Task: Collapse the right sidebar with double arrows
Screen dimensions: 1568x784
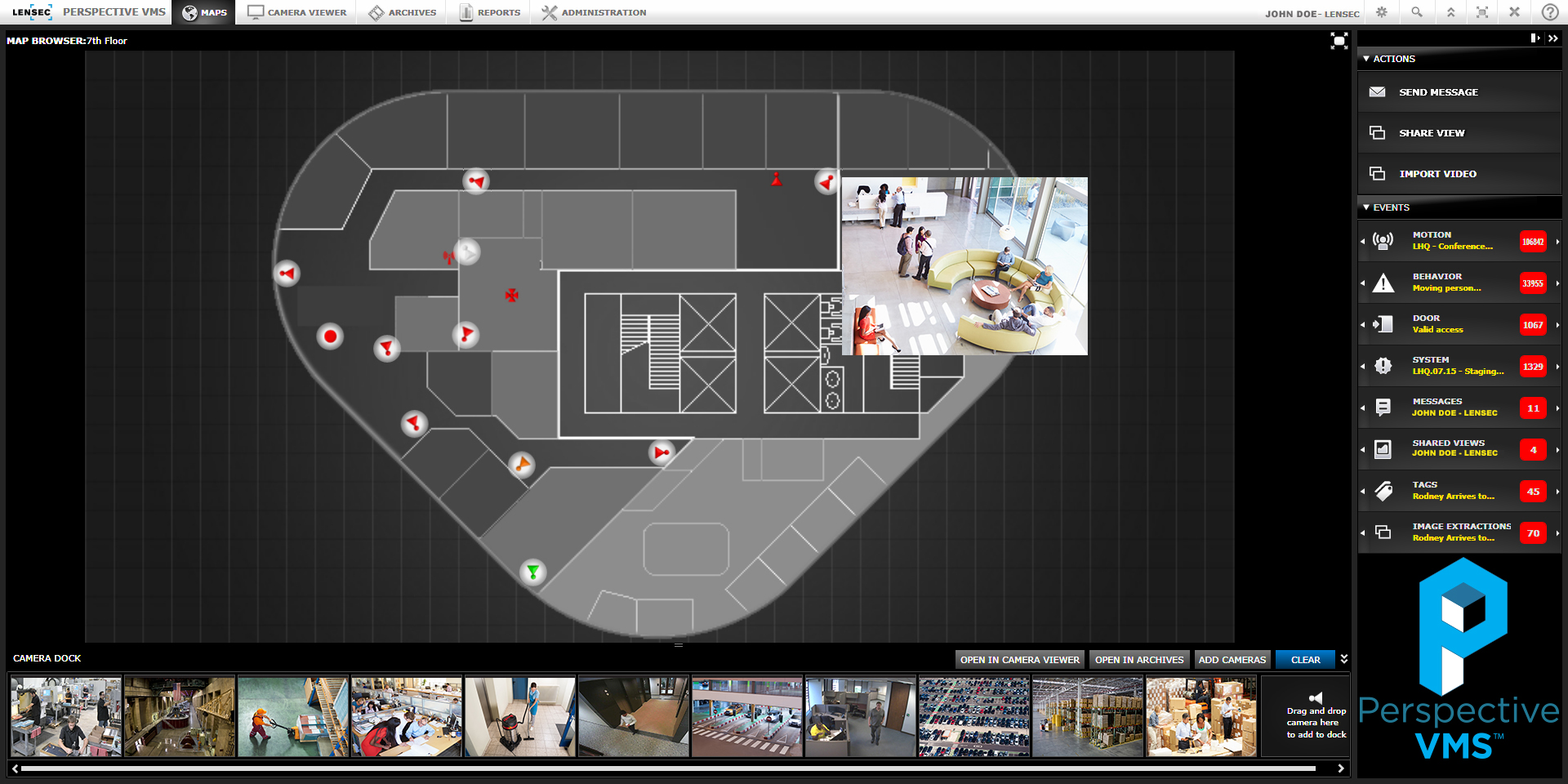Action: pos(1552,38)
